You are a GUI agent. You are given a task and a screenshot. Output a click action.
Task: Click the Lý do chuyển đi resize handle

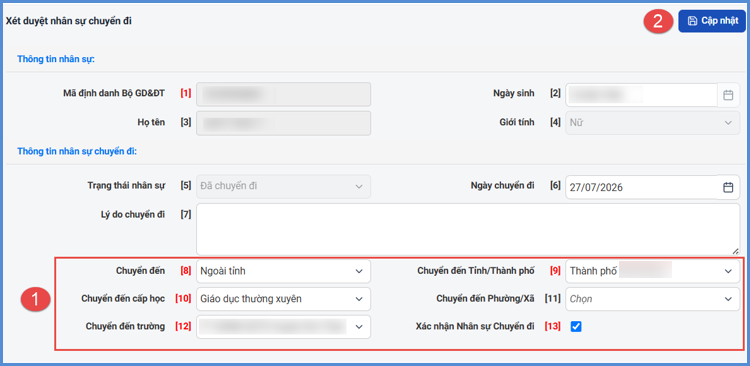(735, 251)
